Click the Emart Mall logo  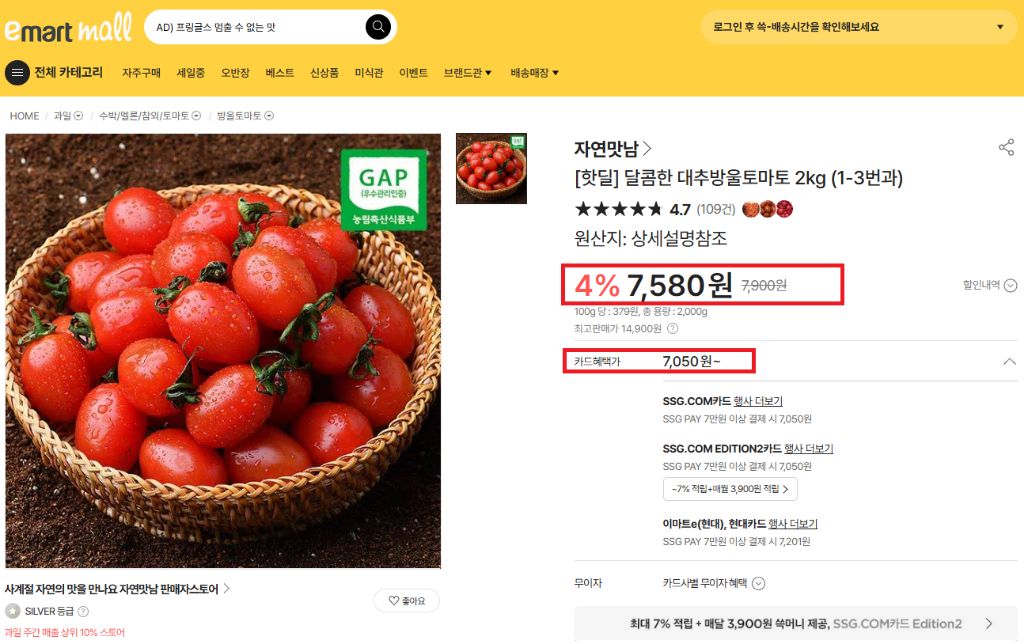[x=66, y=29]
